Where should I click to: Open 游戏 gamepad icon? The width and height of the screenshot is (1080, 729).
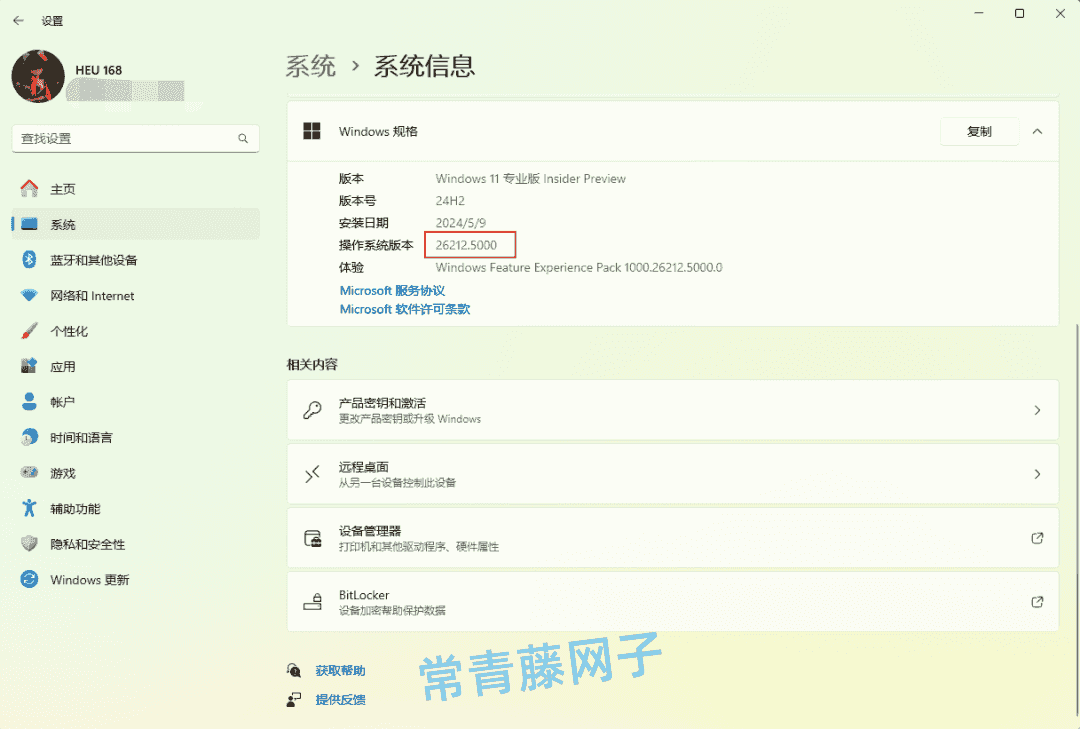click(x=29, y=473)
